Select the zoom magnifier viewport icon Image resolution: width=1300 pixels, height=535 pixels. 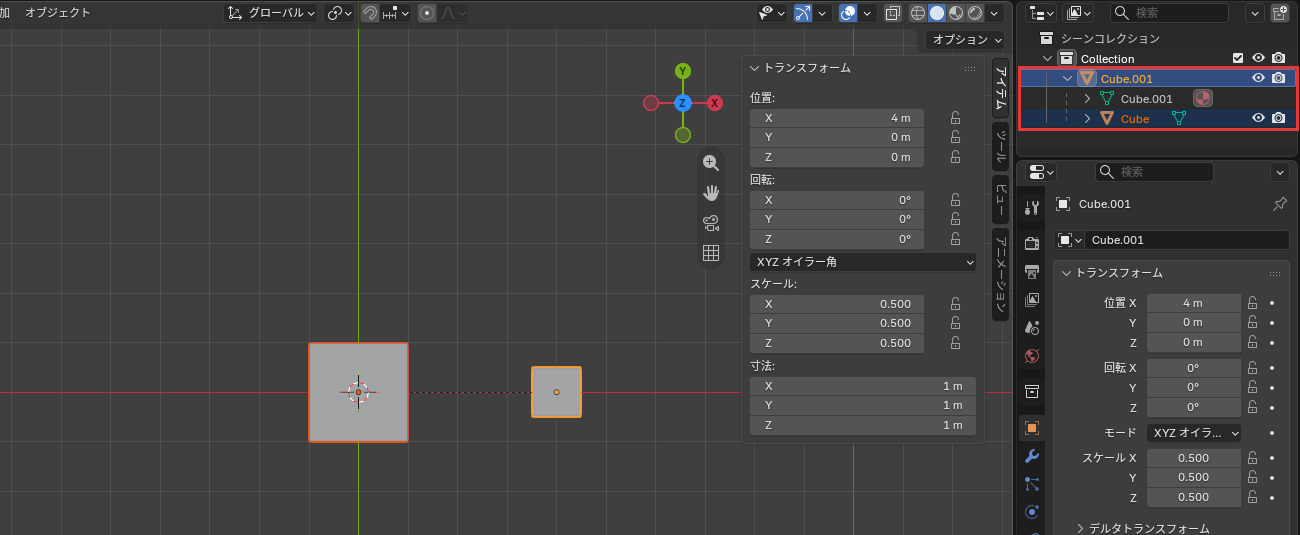[711, 163]
